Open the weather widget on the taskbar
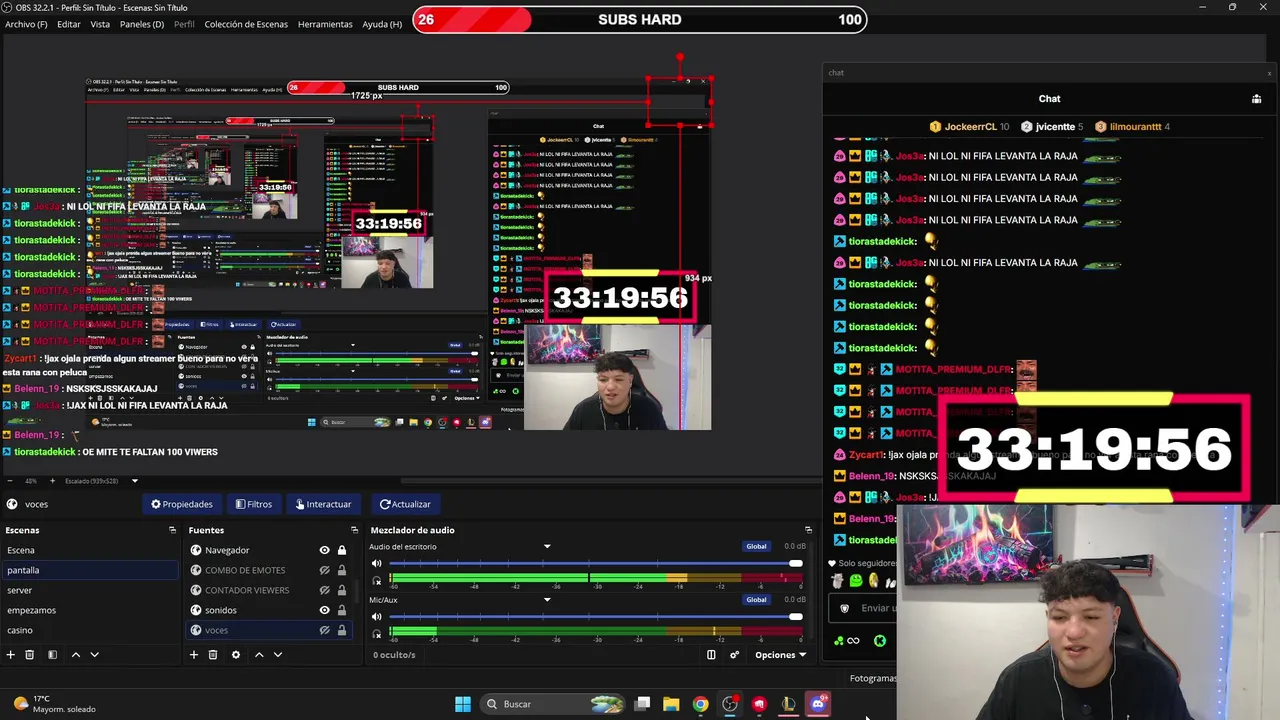 55,704
